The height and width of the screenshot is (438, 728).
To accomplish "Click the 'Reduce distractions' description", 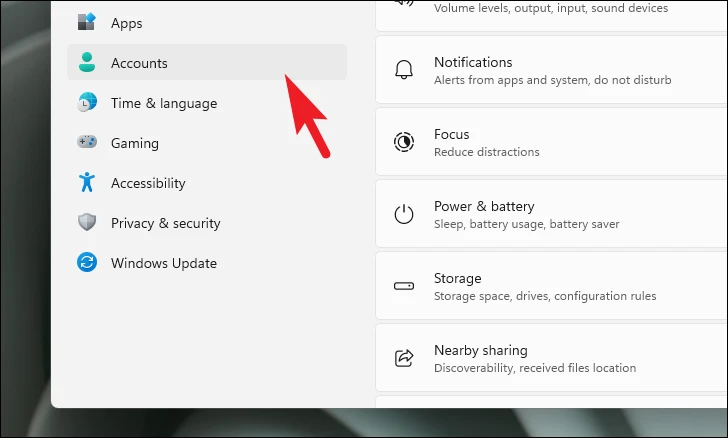I will 487,151.
